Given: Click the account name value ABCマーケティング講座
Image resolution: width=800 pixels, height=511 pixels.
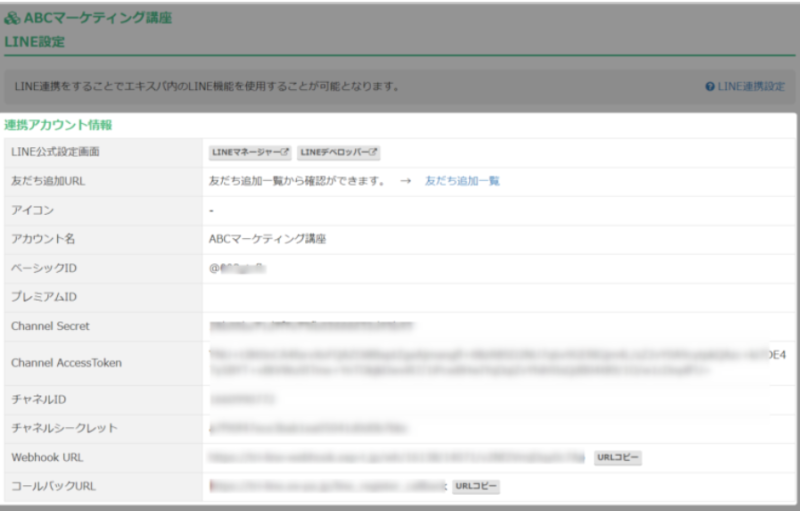Looking at the screenshot, I should point(267,239).
